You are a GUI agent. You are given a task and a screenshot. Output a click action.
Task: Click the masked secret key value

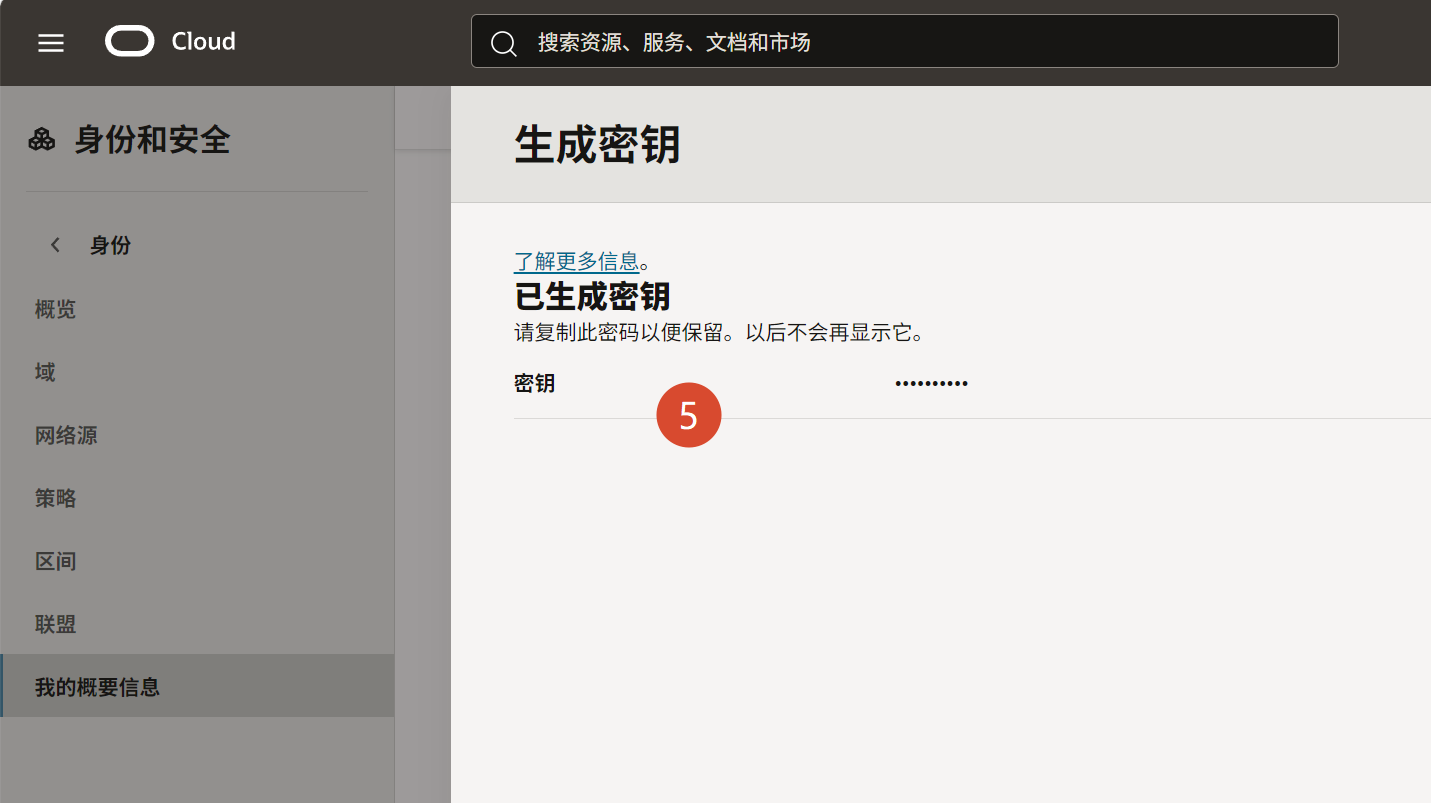click(x=931, y=383)
